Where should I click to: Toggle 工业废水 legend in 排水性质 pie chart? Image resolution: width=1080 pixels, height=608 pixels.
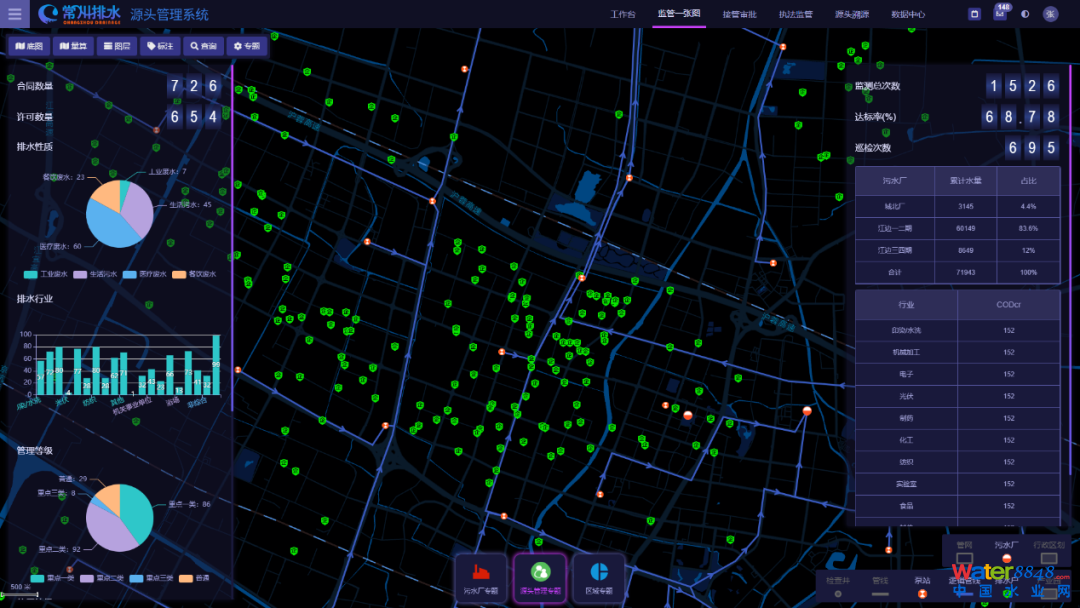click(x=45, y=274)
